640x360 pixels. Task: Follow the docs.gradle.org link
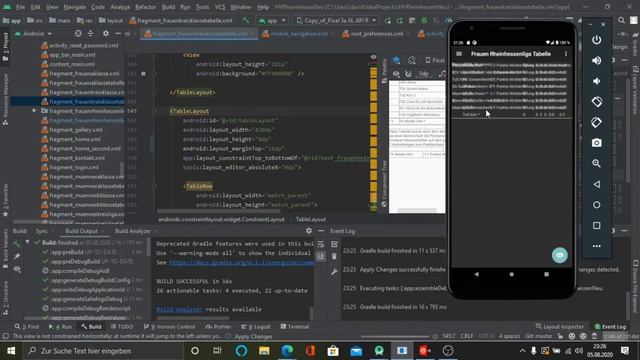point(242,262)
